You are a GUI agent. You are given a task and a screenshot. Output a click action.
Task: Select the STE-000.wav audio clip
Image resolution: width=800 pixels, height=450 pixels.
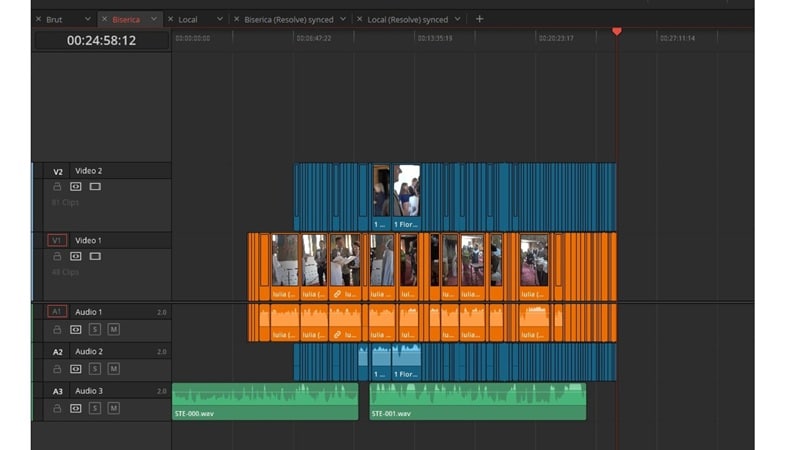coord(265,402)
